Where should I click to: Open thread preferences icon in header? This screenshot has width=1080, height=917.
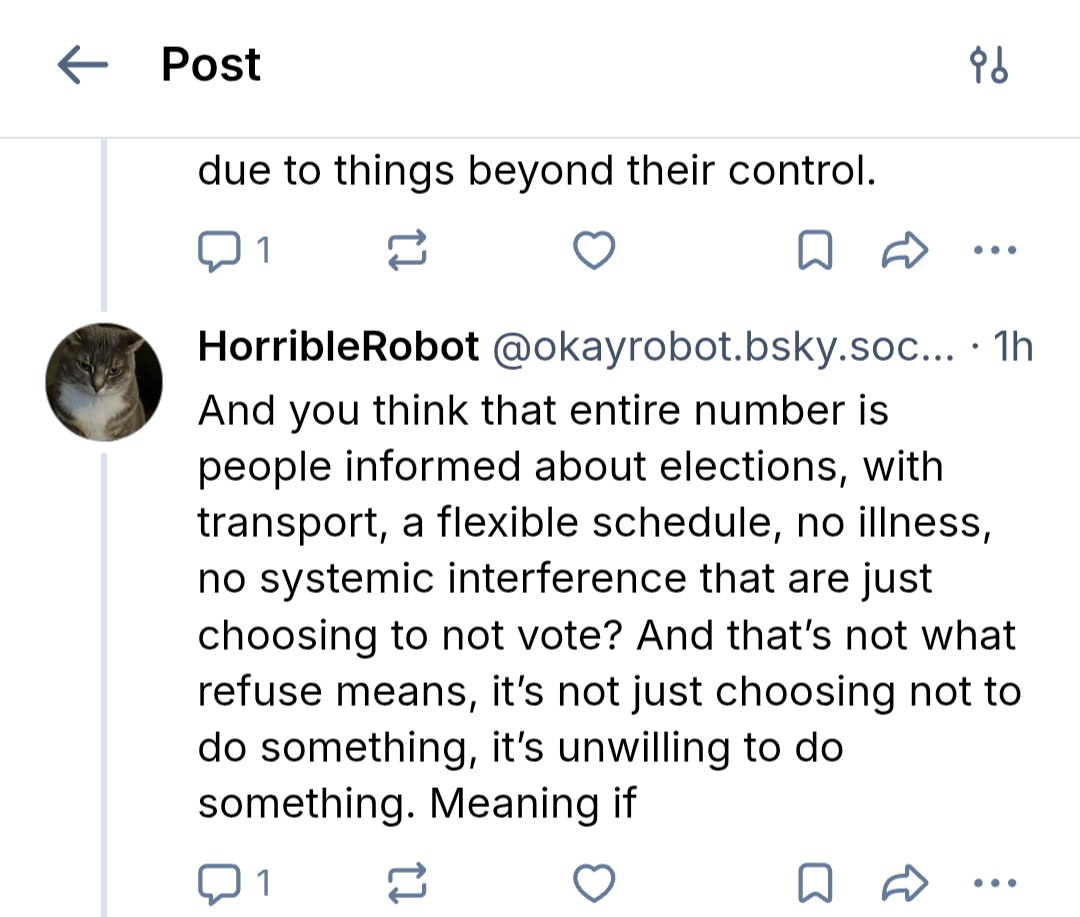989,66
